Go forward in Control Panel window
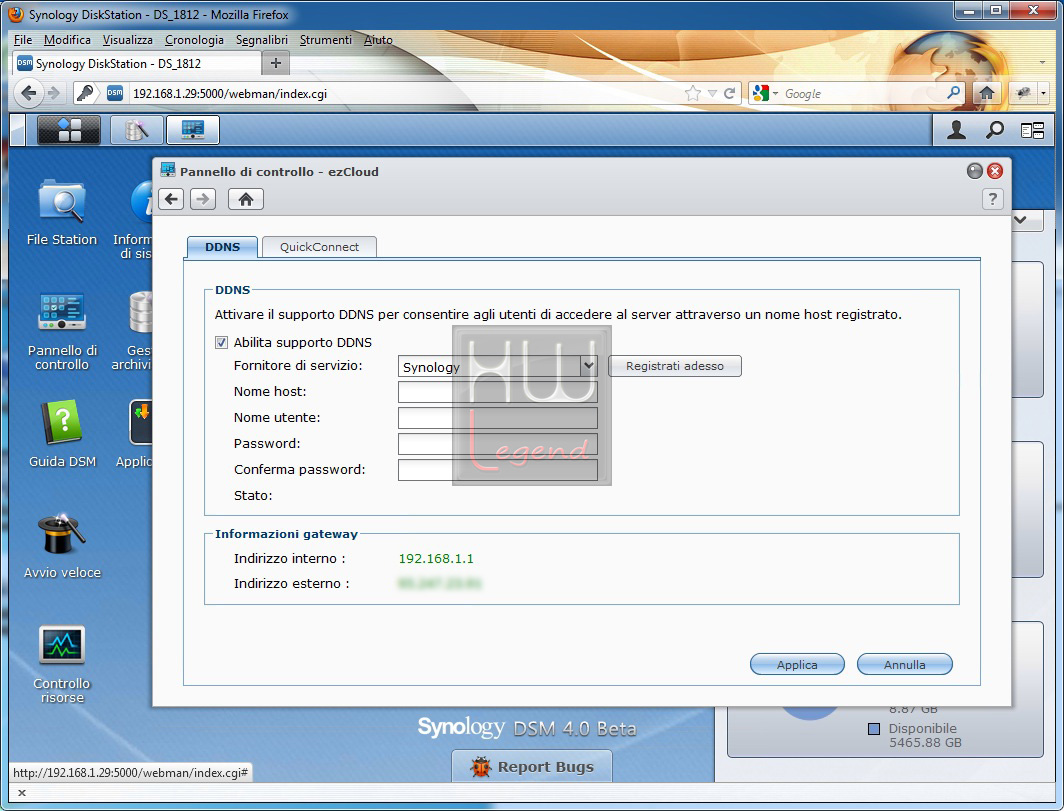Viewport: 1064px width, 811px height. pyautogui.click(x=203, y=199)
